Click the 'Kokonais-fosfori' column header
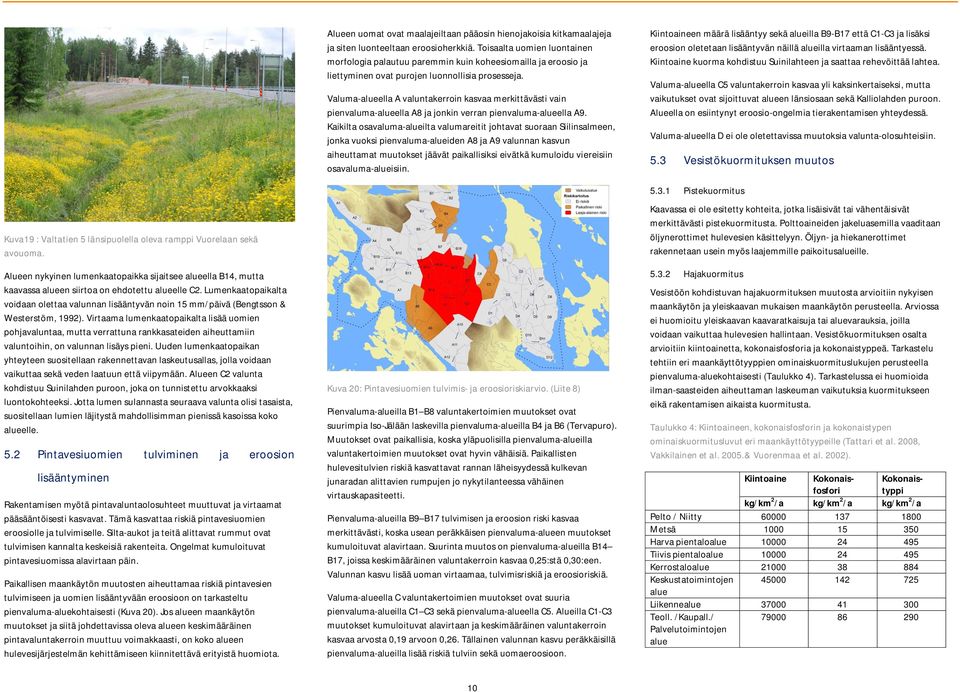This screenshot has height=692, width=960. [833, 484]
